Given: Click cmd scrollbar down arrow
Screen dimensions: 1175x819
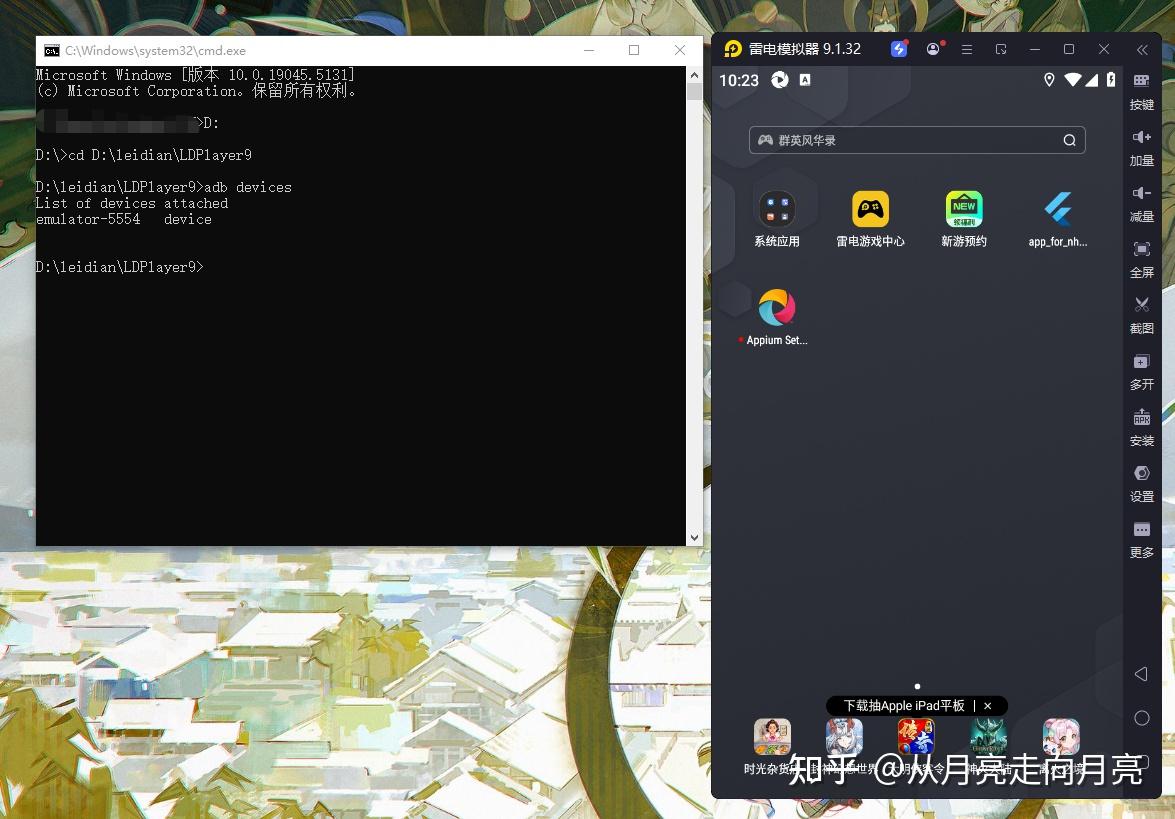Looking at the screenshot, I should click(694, 537).
